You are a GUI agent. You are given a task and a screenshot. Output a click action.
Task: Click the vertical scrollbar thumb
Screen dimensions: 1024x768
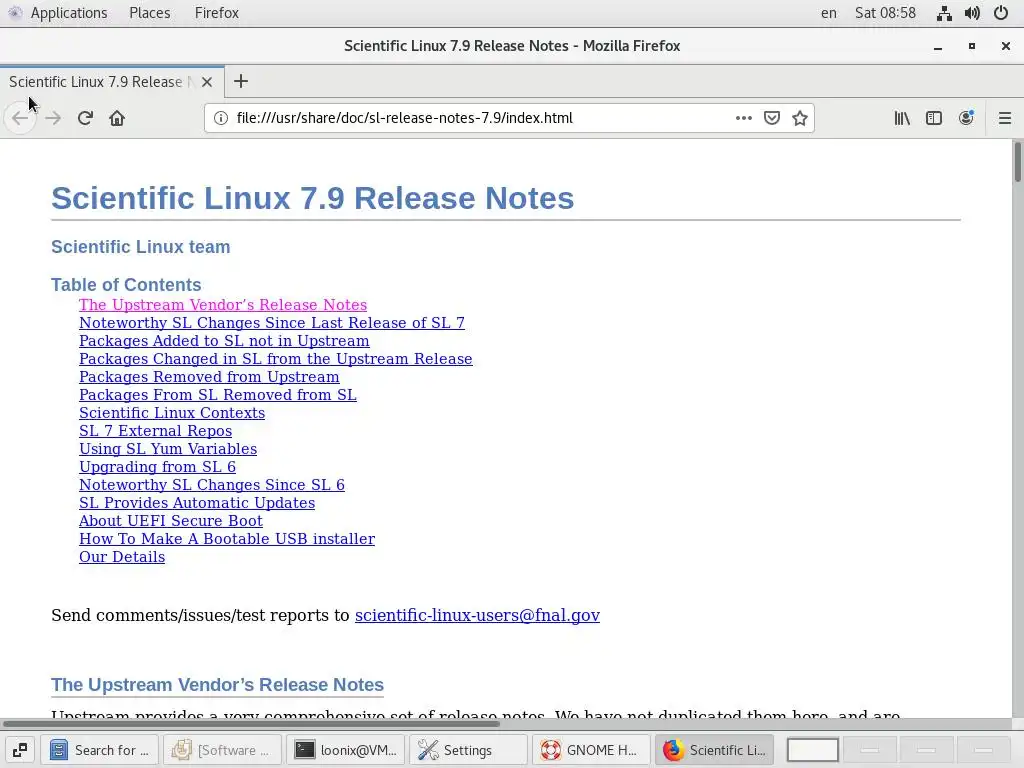pyautogui.click(x=1017, y=162)
